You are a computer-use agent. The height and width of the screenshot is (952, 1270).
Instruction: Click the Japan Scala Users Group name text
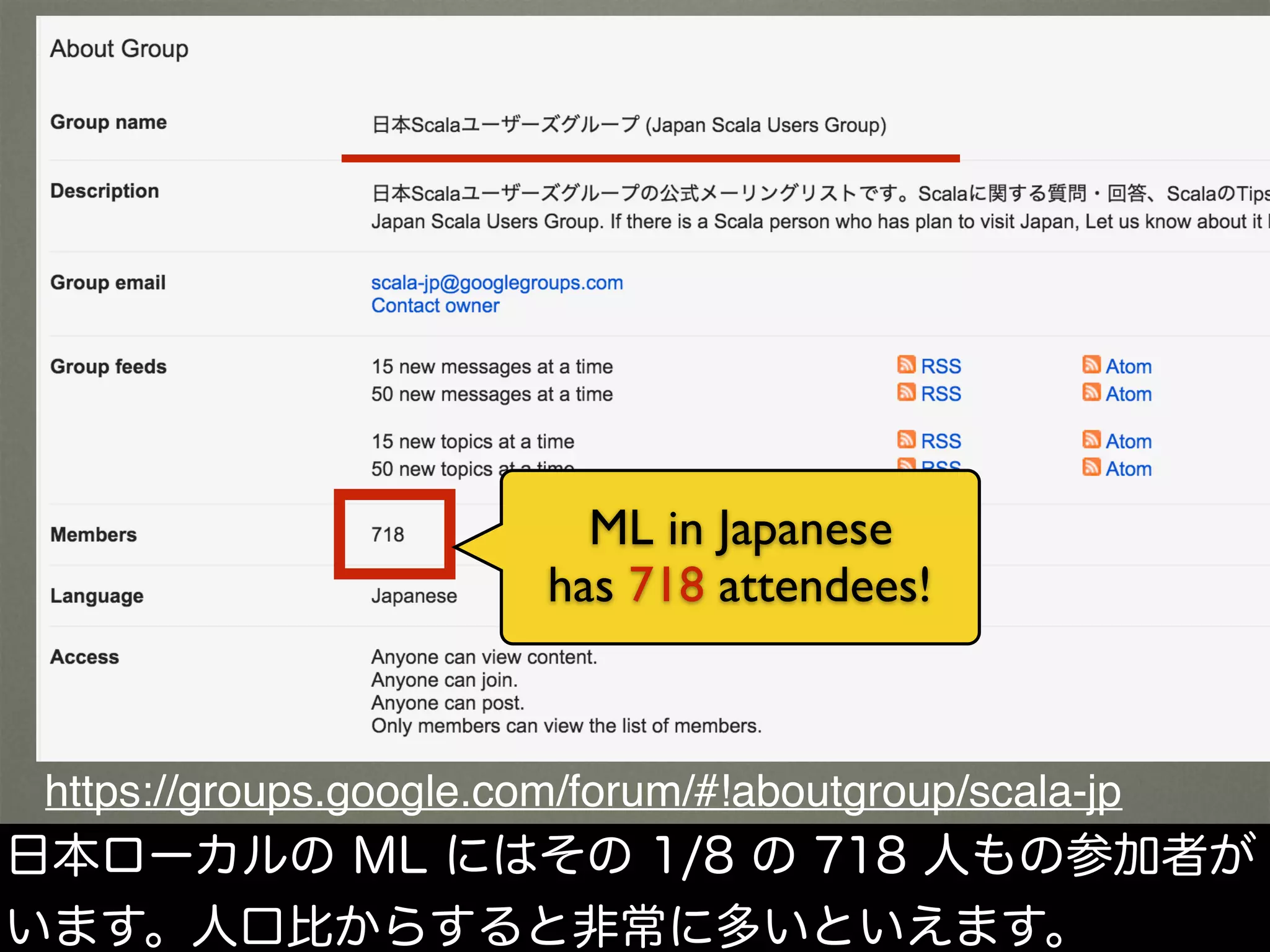(629, 125)
